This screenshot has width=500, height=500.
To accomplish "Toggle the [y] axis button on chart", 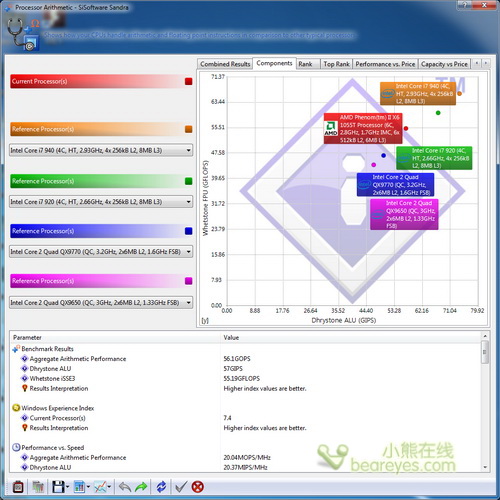I will [x=205, y=321].
